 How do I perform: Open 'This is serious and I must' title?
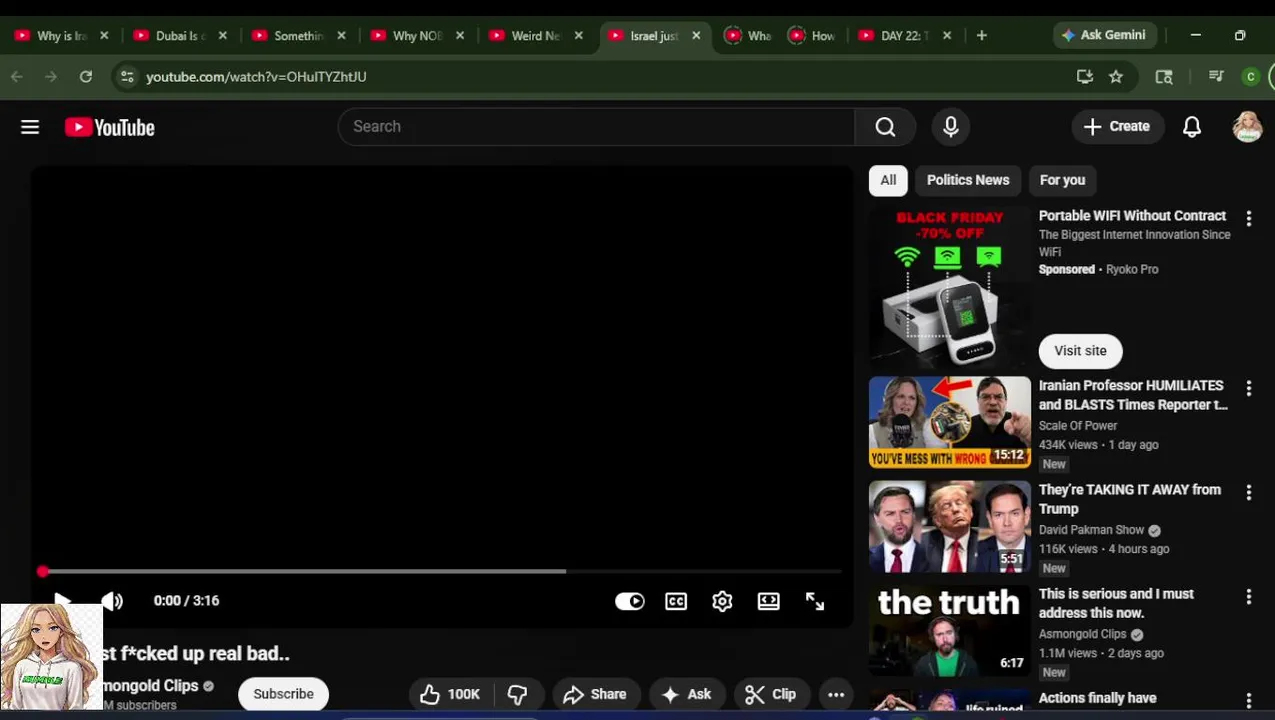[1116, 603]
